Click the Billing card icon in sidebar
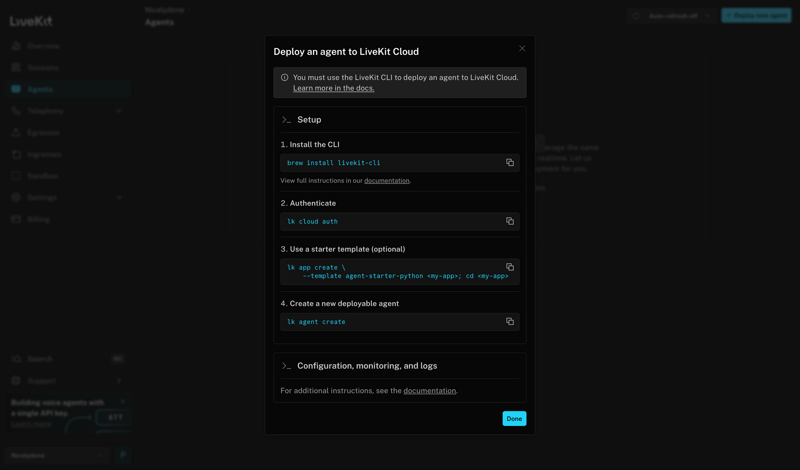Screen dimensions: 800x470 pyautogui.click(x=16, y=219)
